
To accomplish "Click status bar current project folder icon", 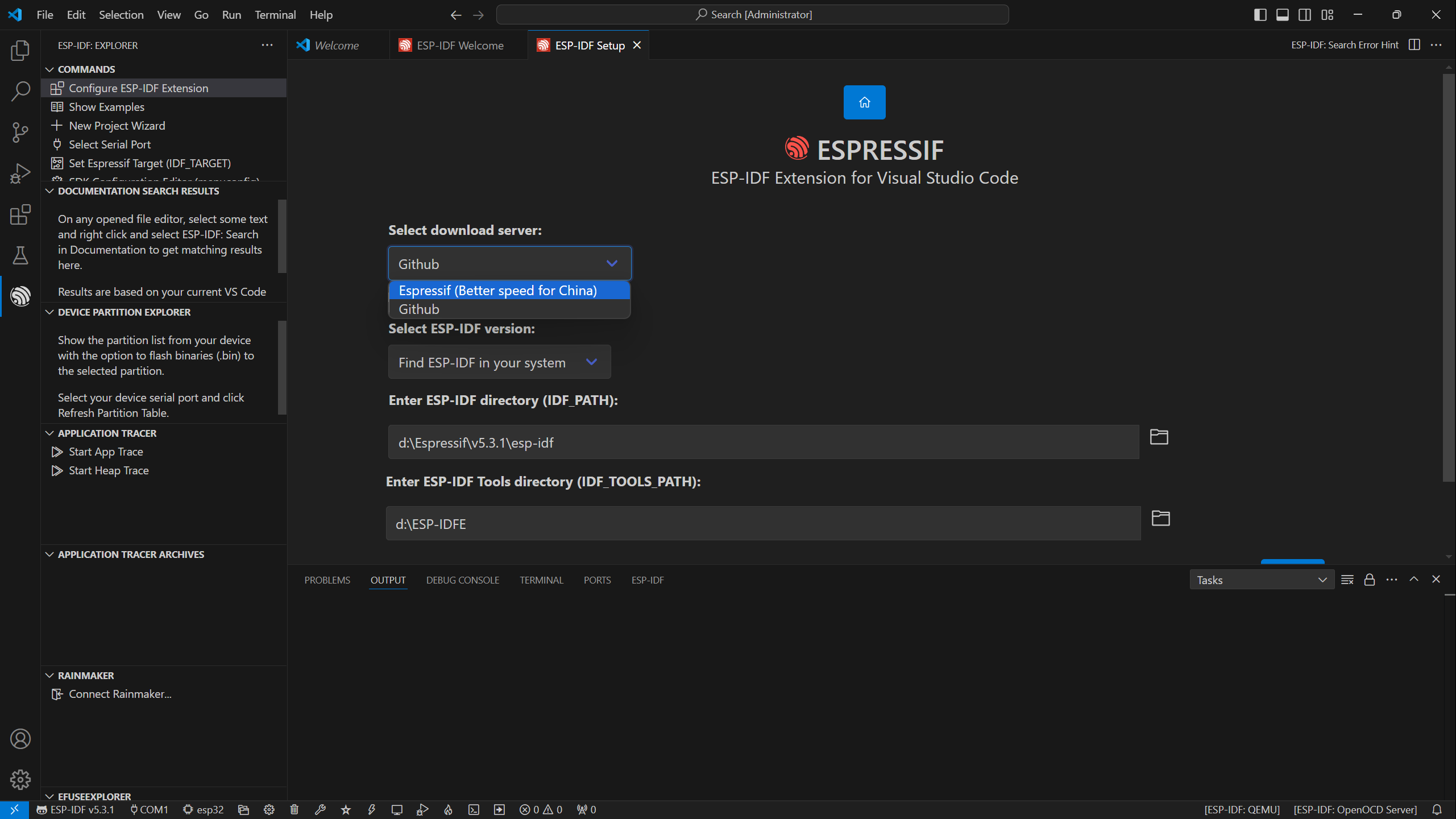I will (x=243, y=809).
